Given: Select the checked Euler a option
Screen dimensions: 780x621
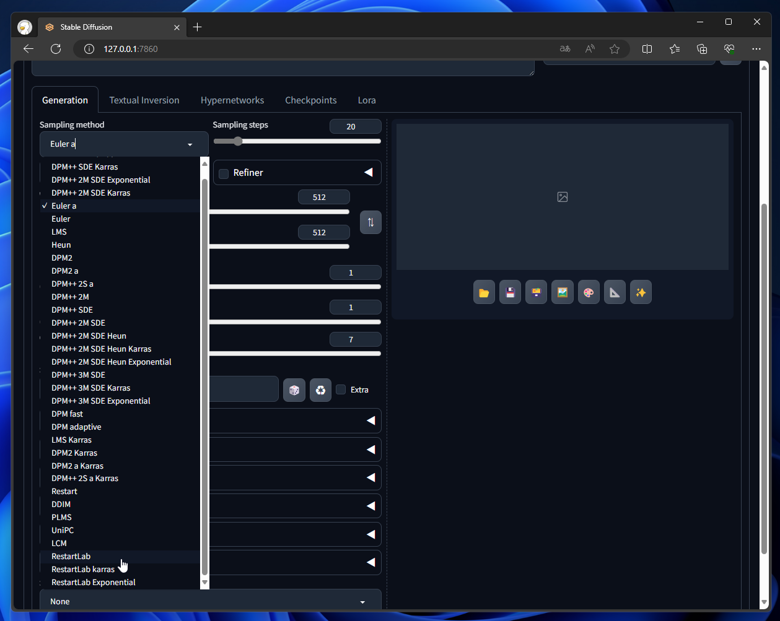Looking at the screenshot, I should [120, 206].
